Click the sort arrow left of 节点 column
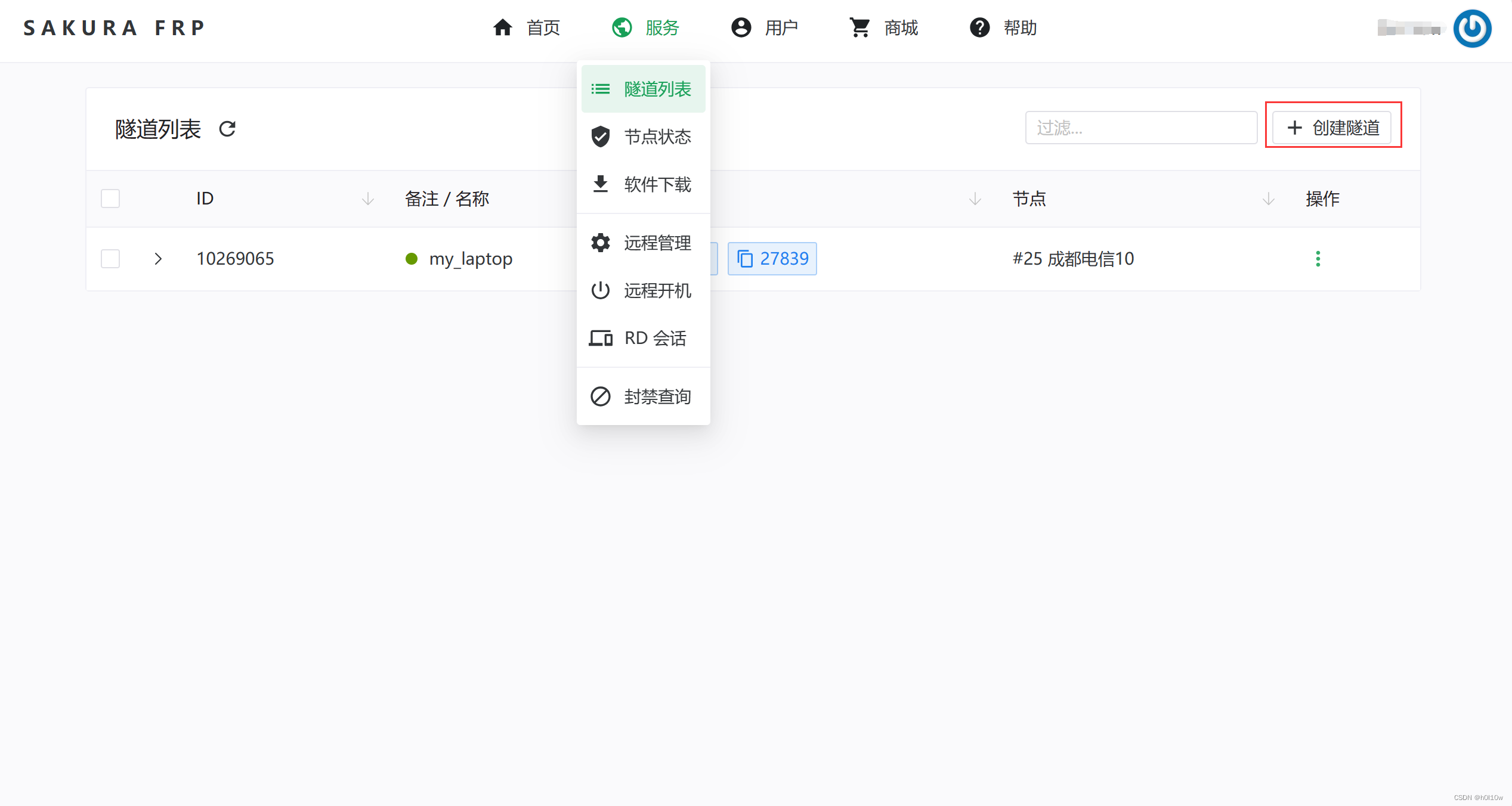This screenshot has width=1512, height=806. coord(975,199)
